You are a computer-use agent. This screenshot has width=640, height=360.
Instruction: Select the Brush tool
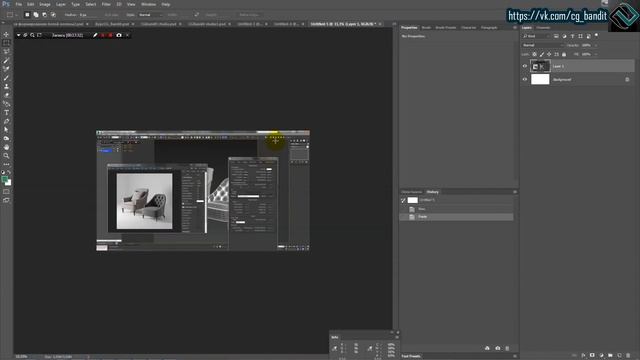click(x=6, y=78)
